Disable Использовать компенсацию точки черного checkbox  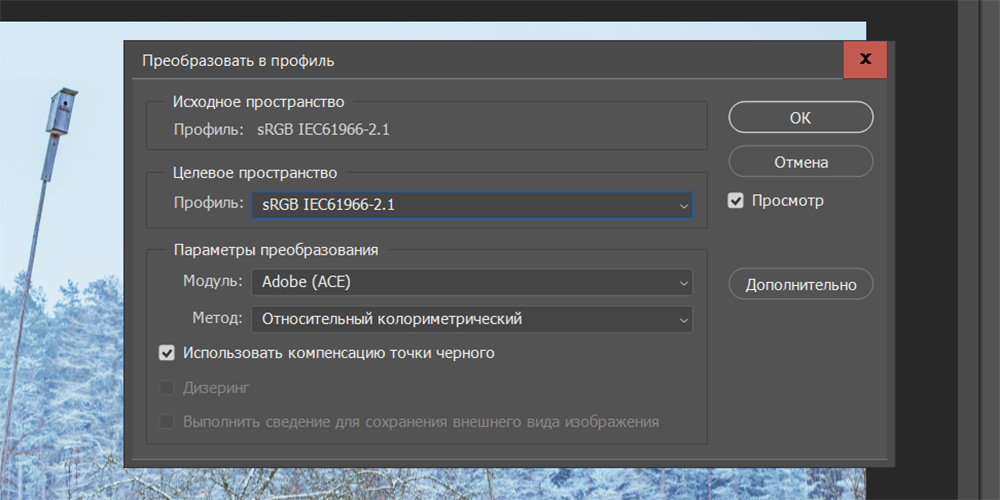pyautogui.click(x=166, y=353)
